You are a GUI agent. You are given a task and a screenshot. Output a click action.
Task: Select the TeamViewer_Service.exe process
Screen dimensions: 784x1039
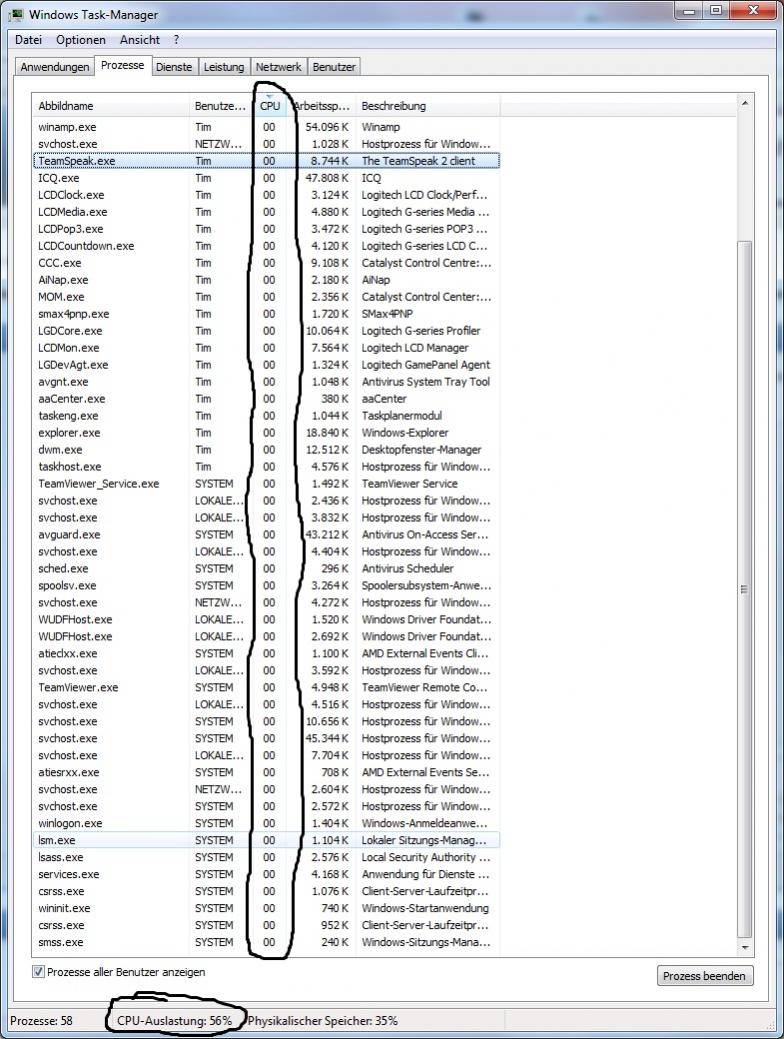click(266, 484)
